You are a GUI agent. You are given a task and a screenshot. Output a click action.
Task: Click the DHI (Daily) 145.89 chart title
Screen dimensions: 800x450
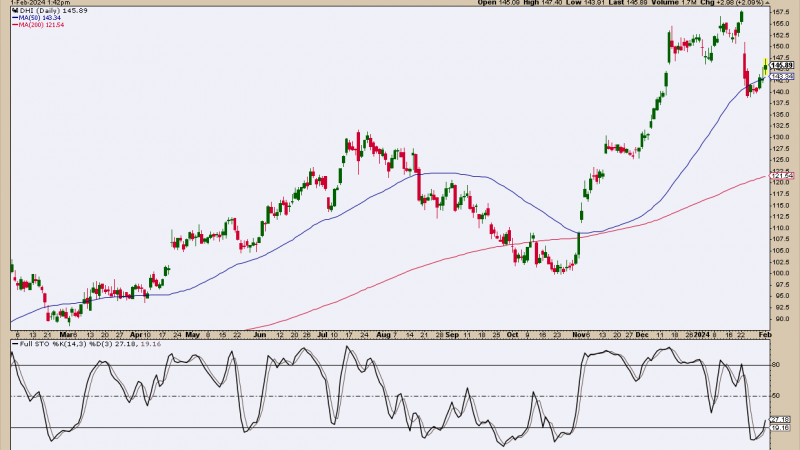click(53, 10)
